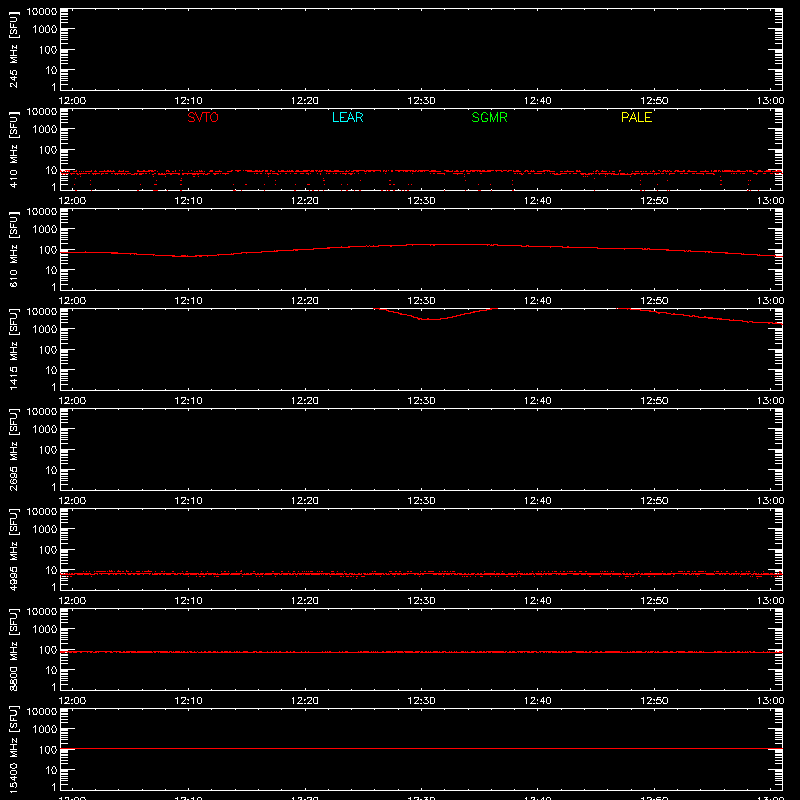Select the 2695 MHz [SFU] axis title

tap(13, 449)
